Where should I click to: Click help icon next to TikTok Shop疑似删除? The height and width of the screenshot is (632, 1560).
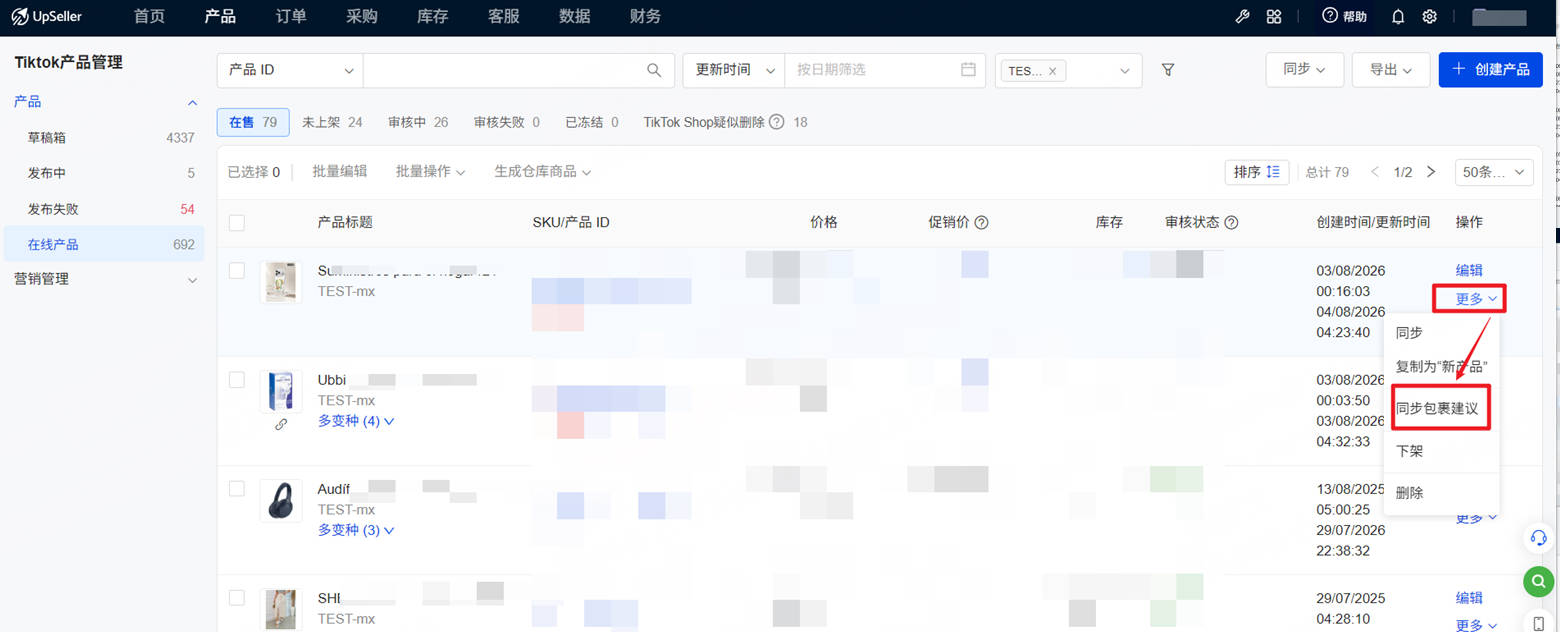(x=776, y=122)
